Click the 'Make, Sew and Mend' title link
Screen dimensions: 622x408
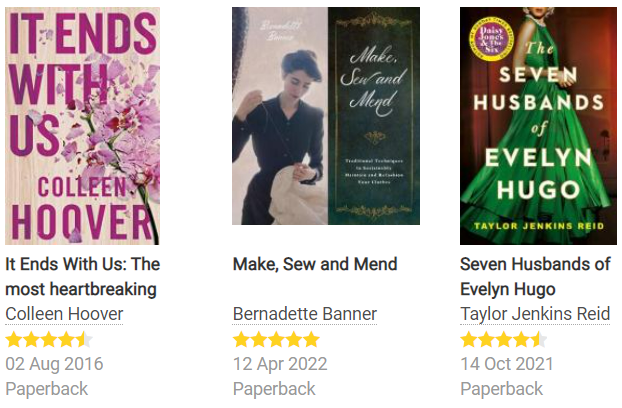pyautogui.click(x=315, y=264)
